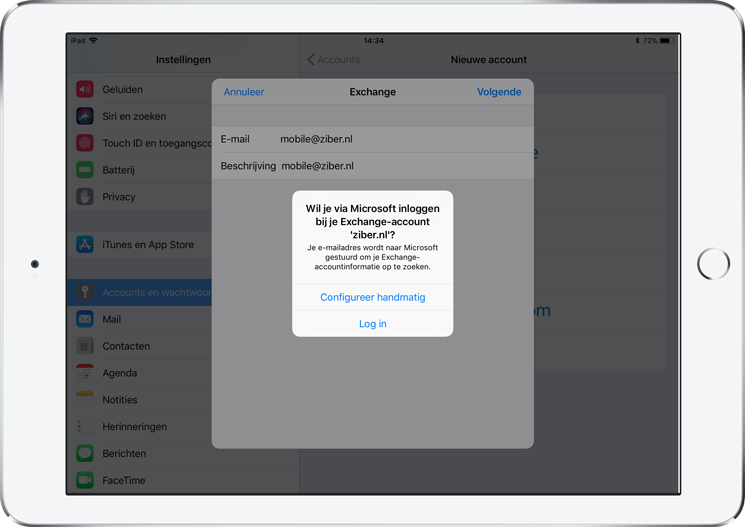Tap the blue Mail envelope icon
The height and width of the screenshot is (527, 745).
pos(85,319)
